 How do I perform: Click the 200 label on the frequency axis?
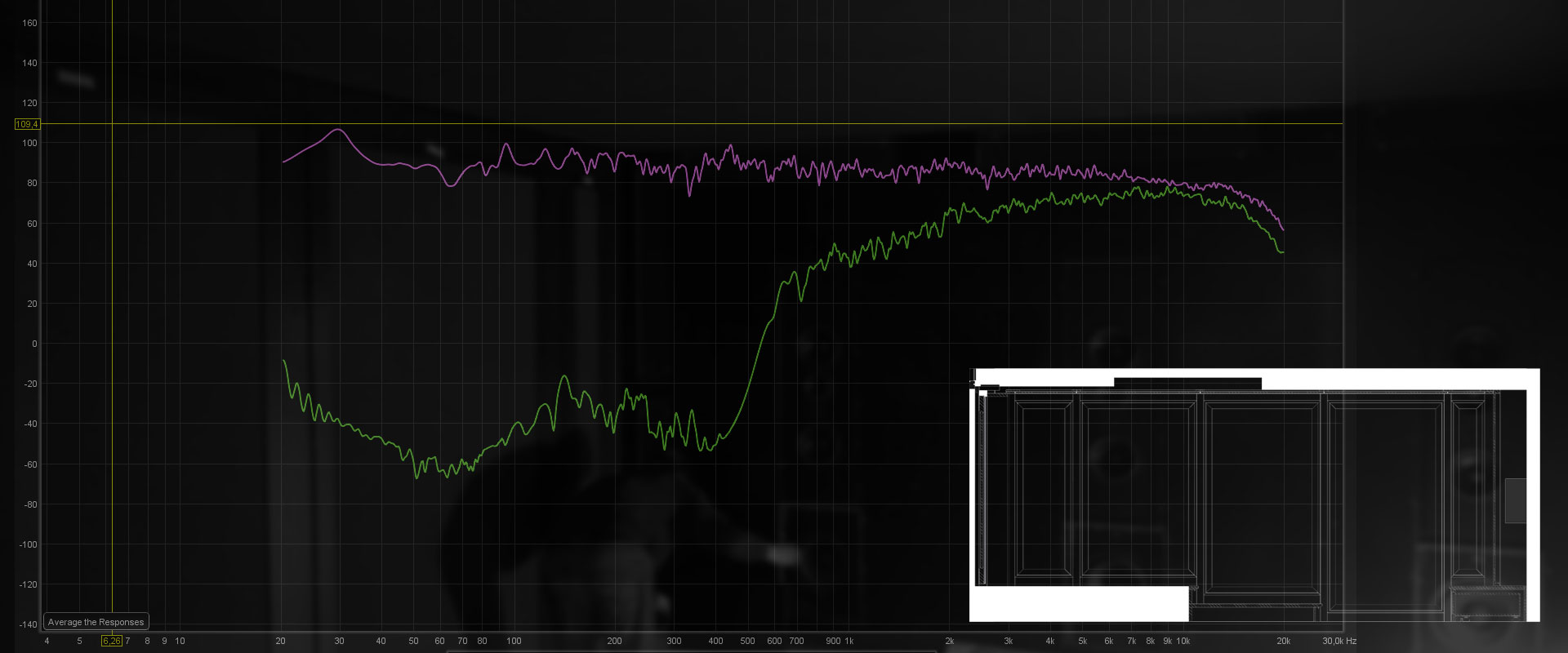(x=614, y=641)
